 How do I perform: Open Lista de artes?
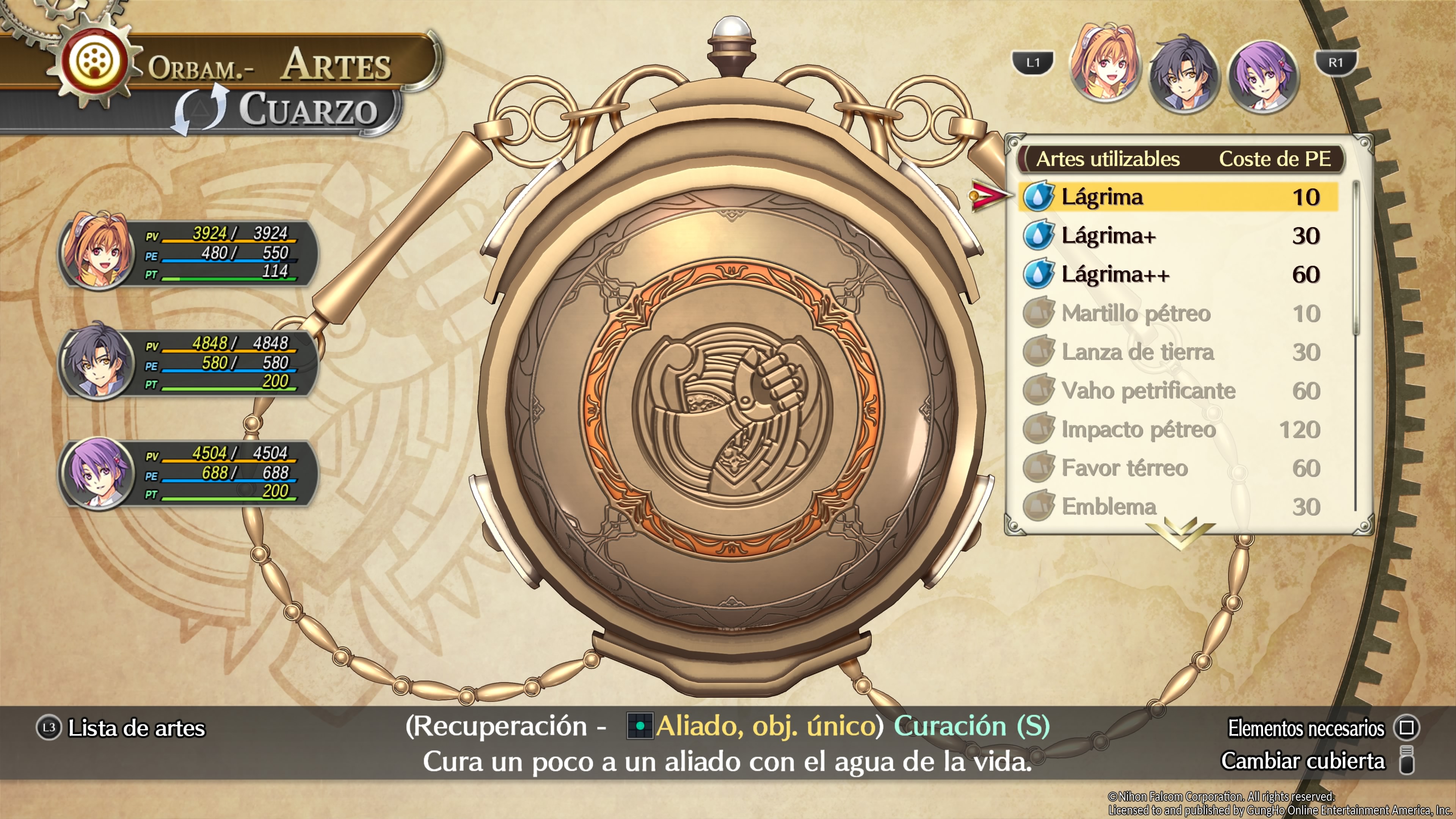coord(136,728)
